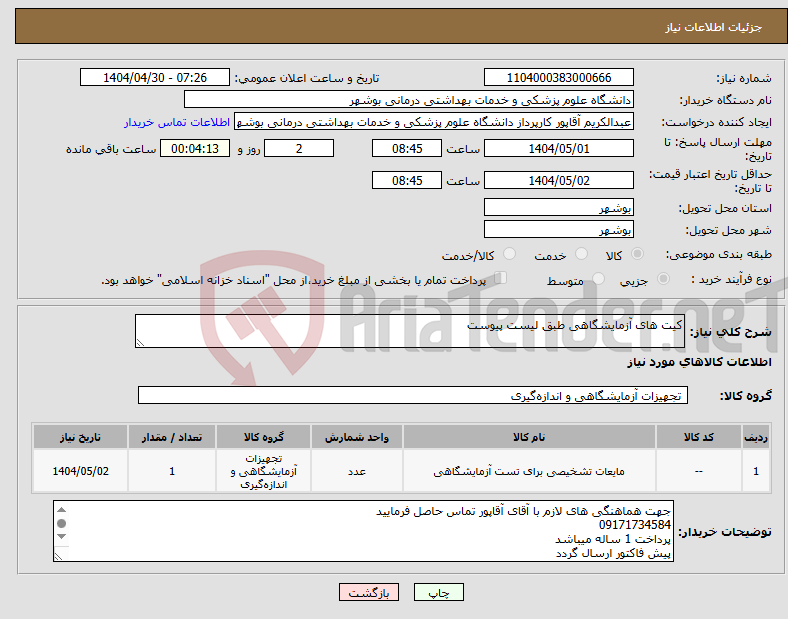Image resolution: width=788 pixels, height=619 pixels.
Task: Click the scroll up arrow in buyer notes
Action: tap(62, 509)
